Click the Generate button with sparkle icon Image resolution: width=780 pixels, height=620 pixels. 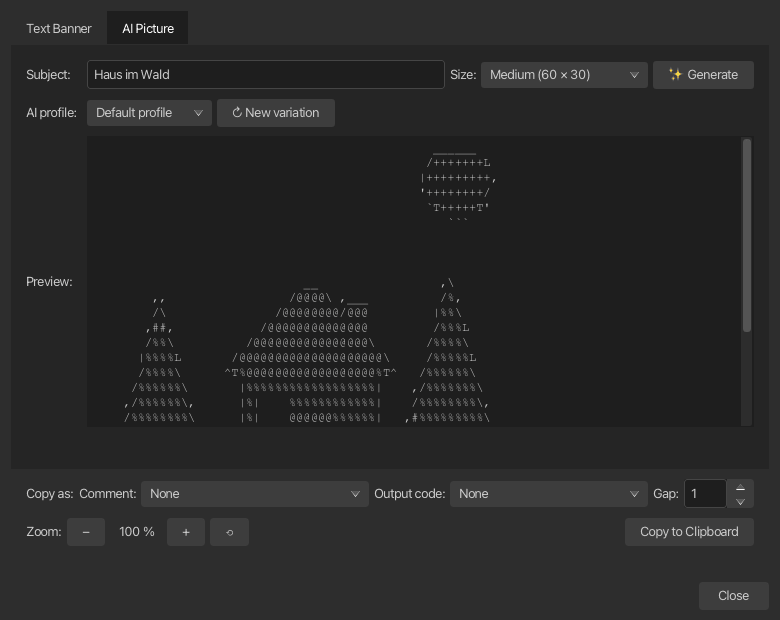703,75
